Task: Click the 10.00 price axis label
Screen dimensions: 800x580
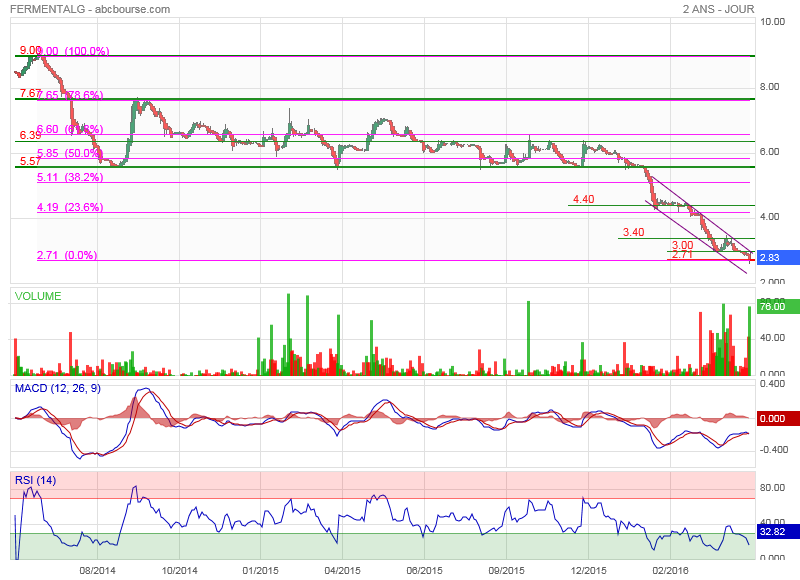Action: (x=772, y=21)
